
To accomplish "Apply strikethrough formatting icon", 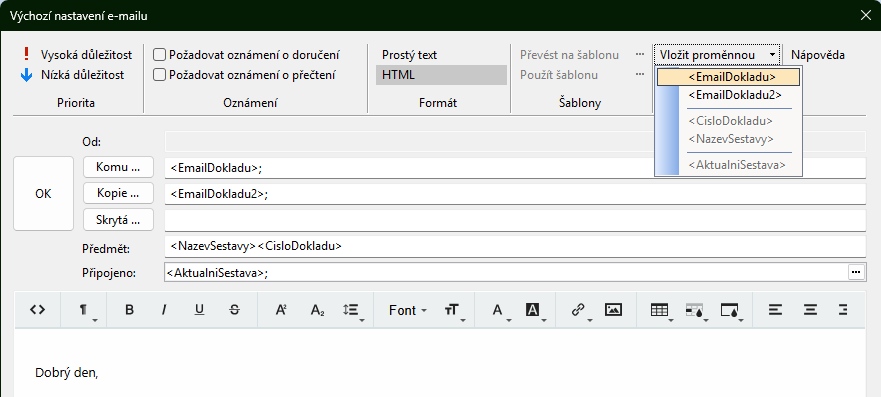I will point(235,310).
